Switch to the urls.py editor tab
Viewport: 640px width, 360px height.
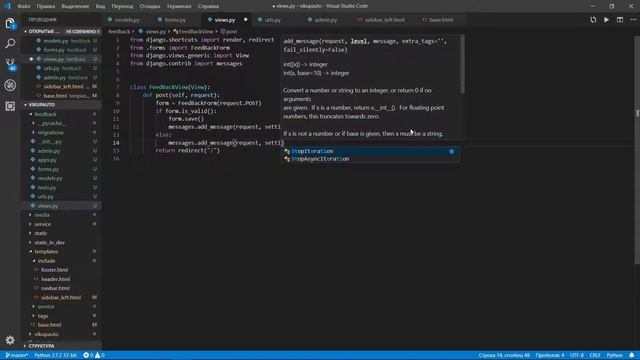click(x=272, y=20)
